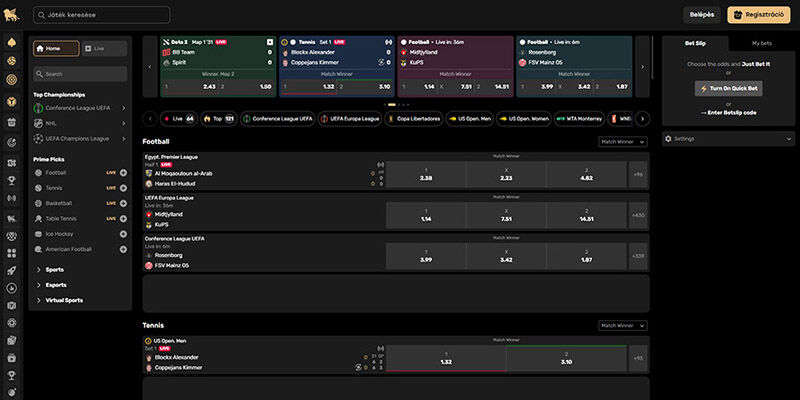Click Enter Betslip code link
The image size is (800, 400).
[x=728, y=113]
